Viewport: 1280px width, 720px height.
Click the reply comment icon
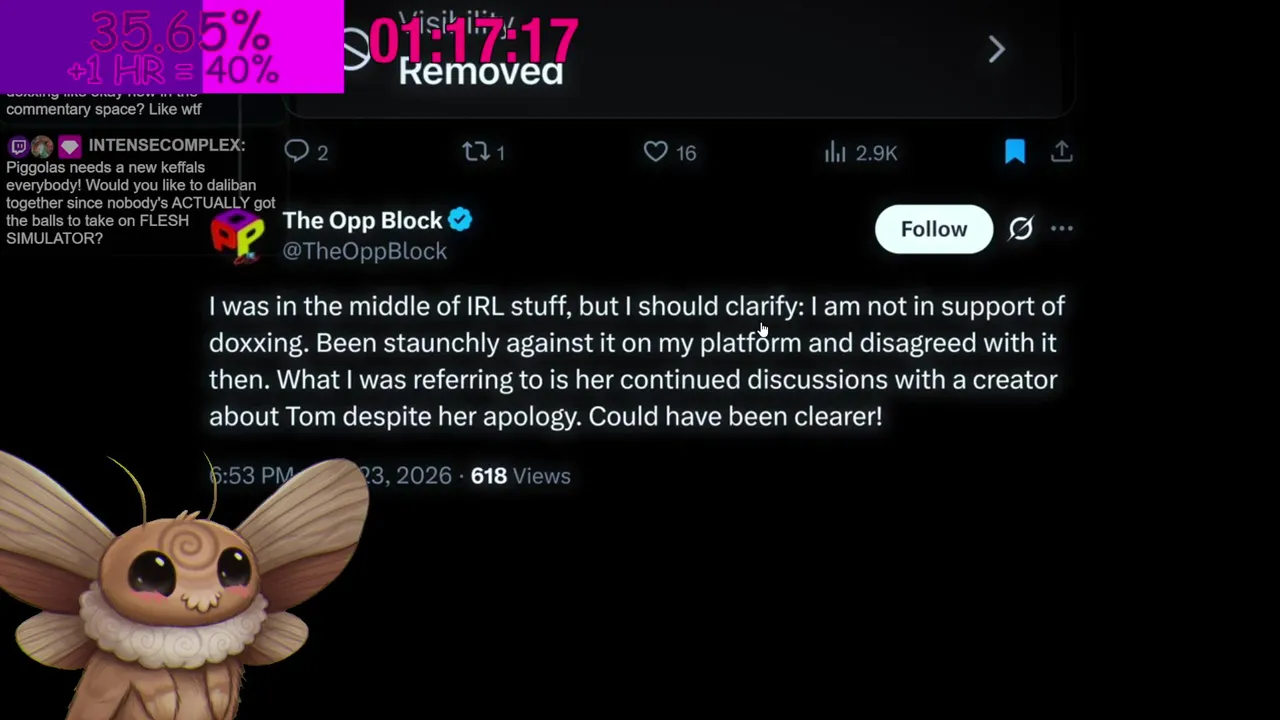(296, 152)
